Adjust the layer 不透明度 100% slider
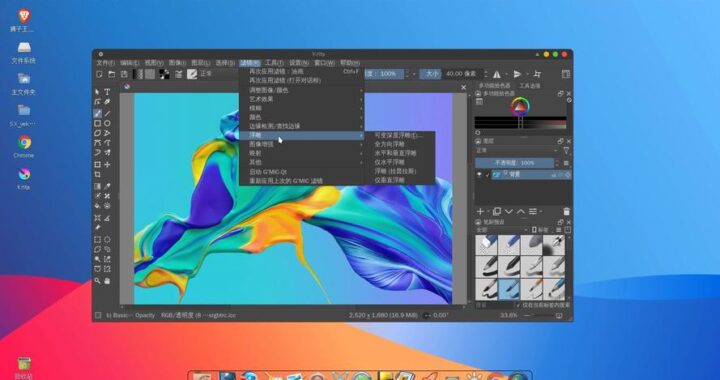This screenshot has height=380, width=720. point(514,163)
